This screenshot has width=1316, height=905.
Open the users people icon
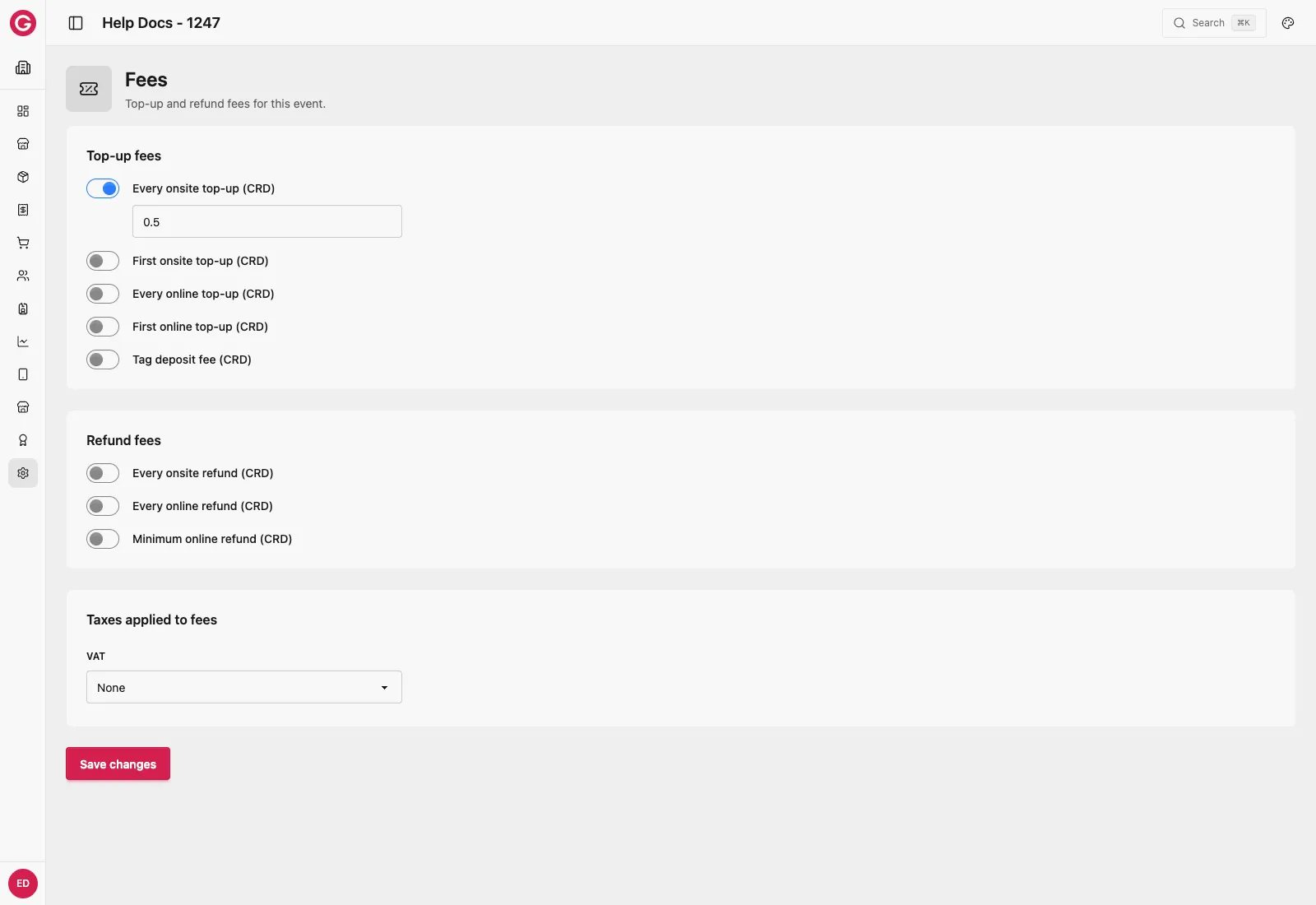(23, 276)
